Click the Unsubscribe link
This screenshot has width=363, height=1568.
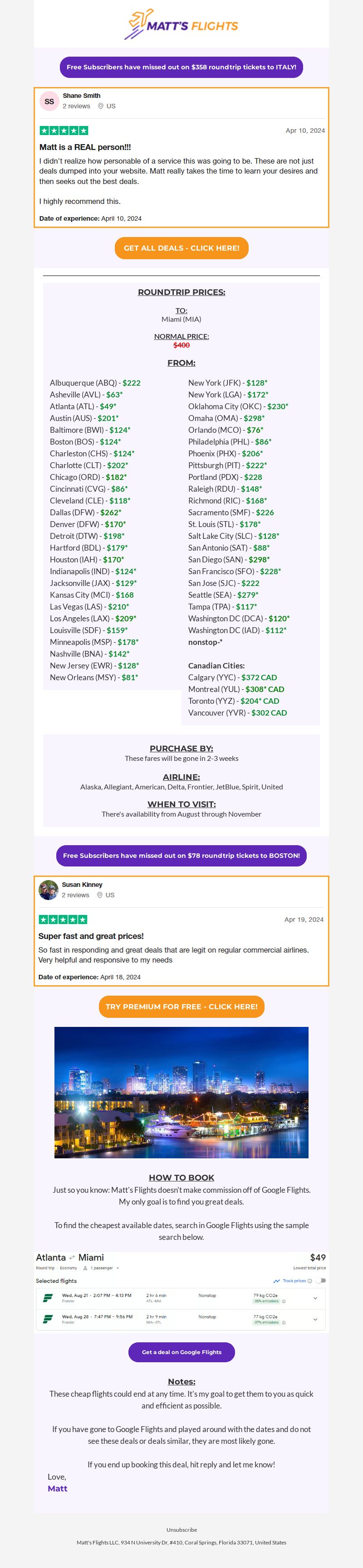181,1529
